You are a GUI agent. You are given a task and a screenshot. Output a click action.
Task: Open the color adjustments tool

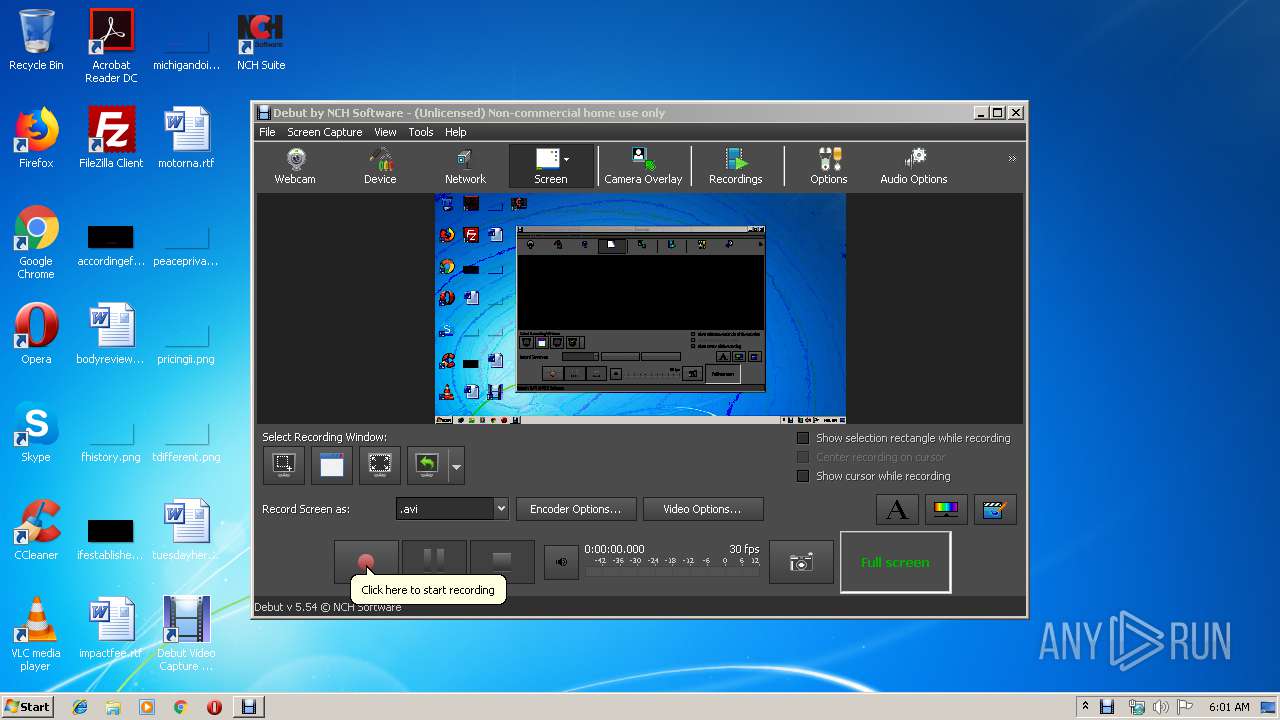pyautogui.click(x=945, y=510)
